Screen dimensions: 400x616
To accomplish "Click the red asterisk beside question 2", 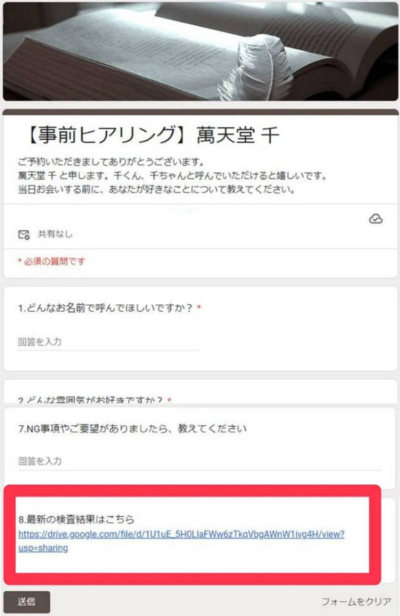I will pyautogui.click(x=169, y=400).
